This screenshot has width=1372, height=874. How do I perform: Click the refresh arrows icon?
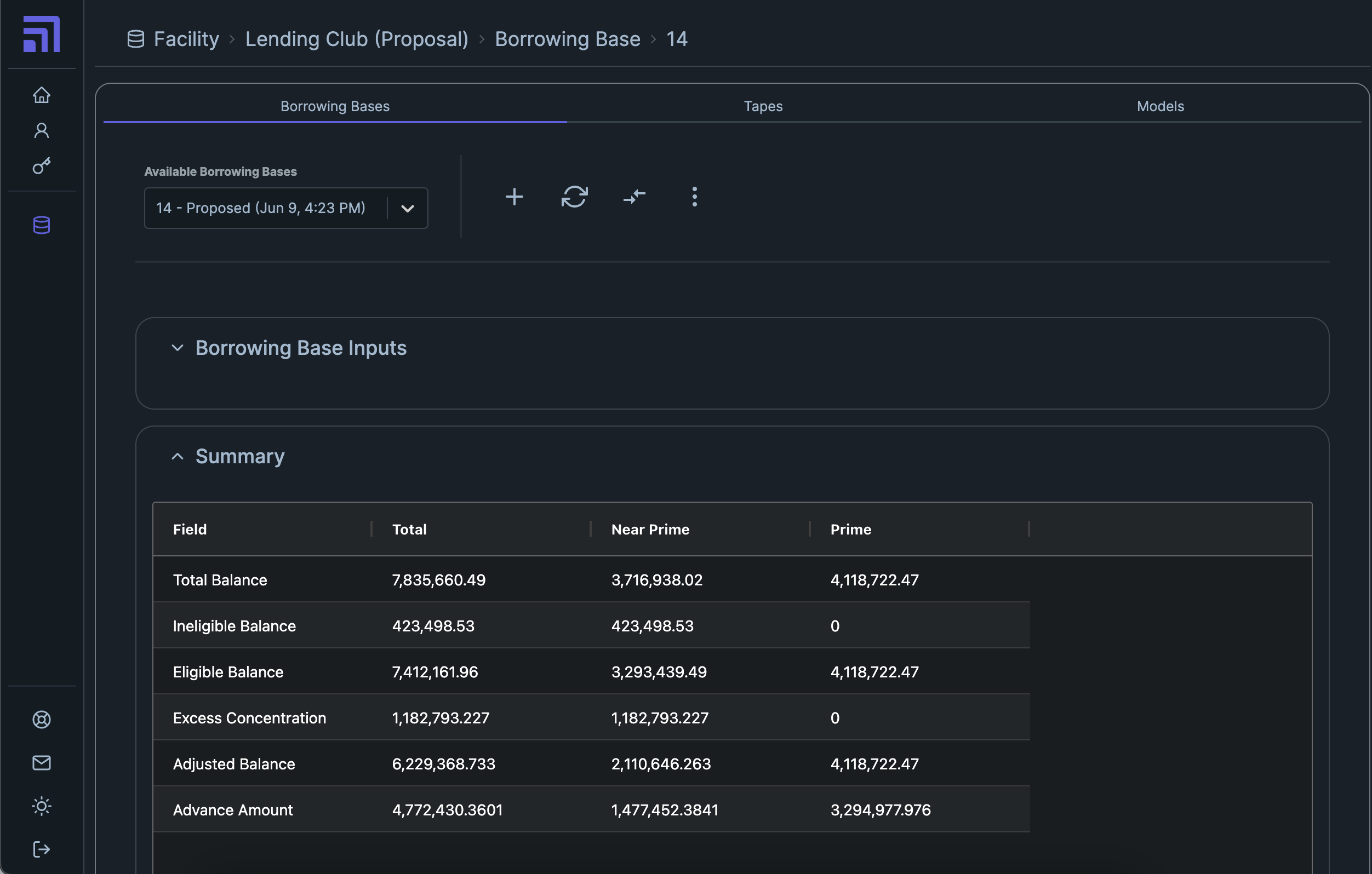[x=574, y=197]
